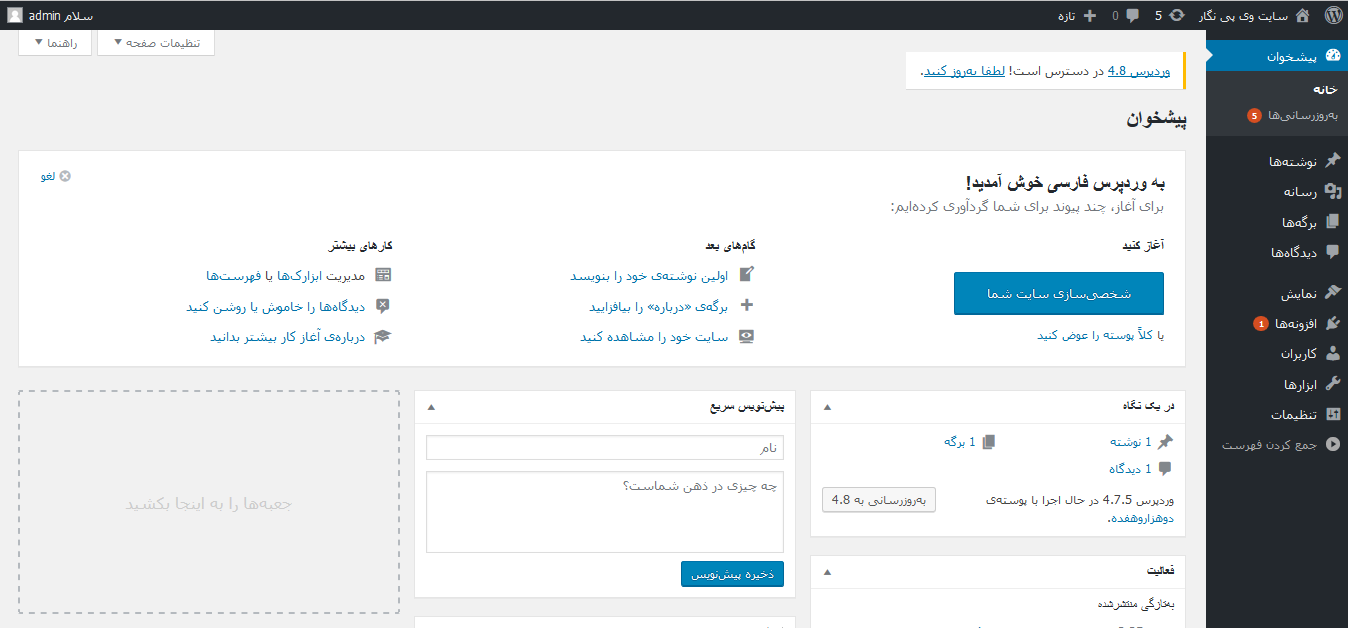Screen dimensions: 1348x628
Task: Click the widgets management grid icon
Action: click(382, 275)
